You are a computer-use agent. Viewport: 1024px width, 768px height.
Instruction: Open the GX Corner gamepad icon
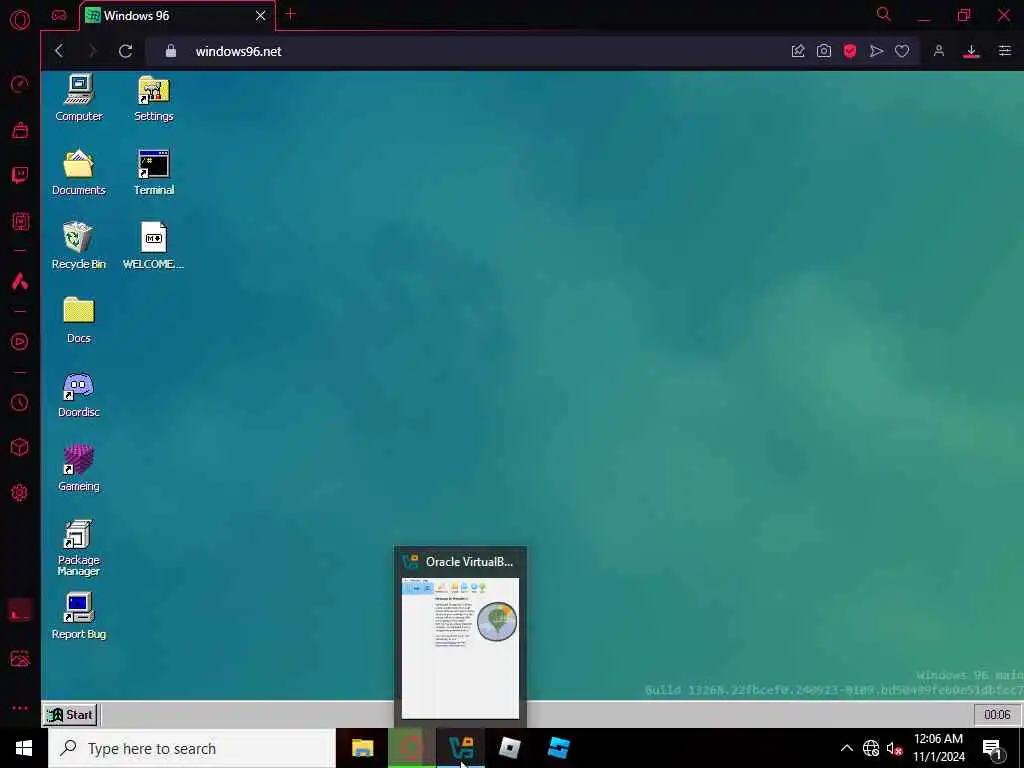tap(59, 15)
